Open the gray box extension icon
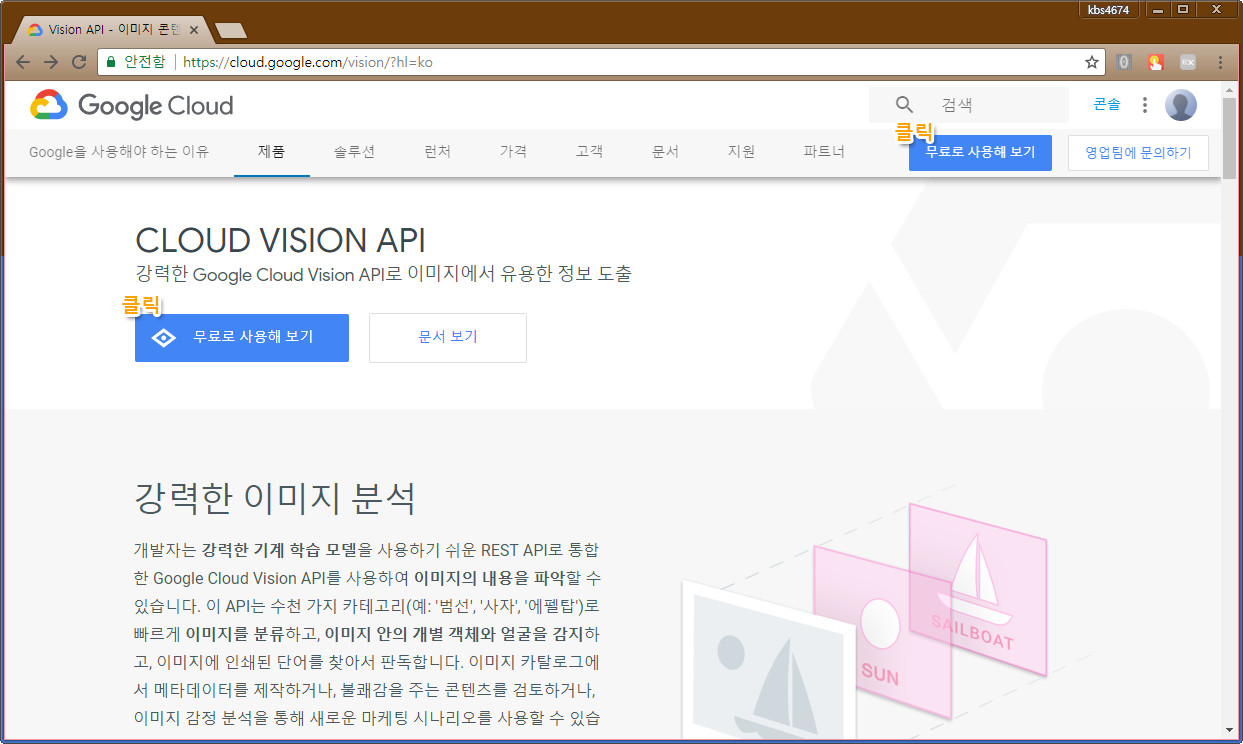The image size is (1243, 744). (x=1188, y=62)
